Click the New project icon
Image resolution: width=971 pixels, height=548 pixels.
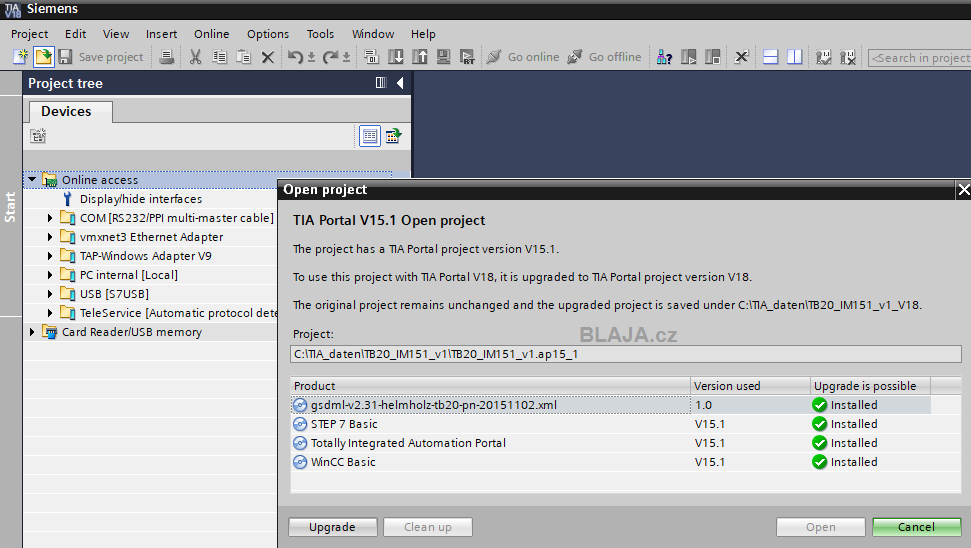[x=20, y=57]
